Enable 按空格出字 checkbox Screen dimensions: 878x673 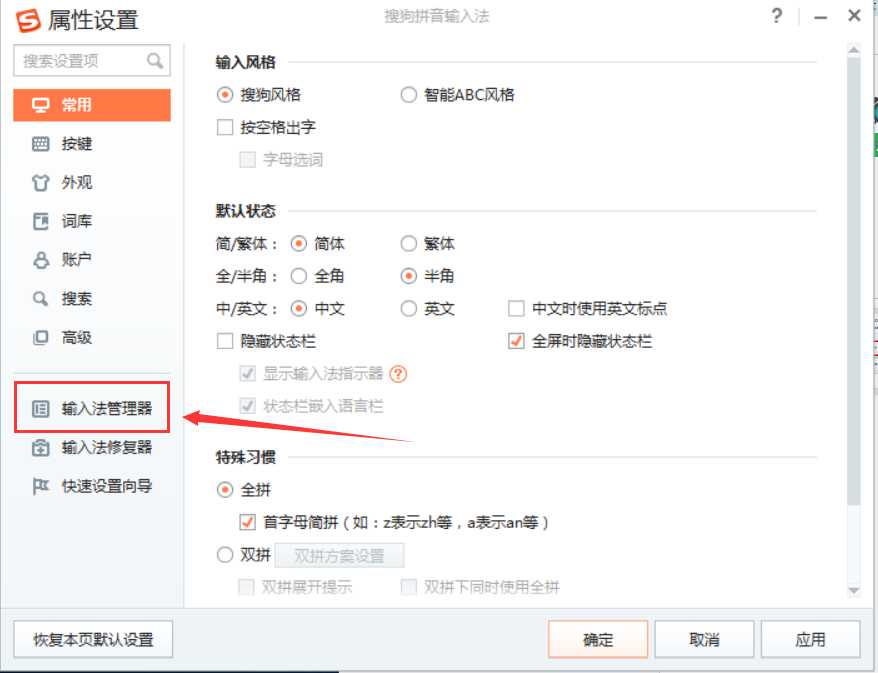coord(225,127)
